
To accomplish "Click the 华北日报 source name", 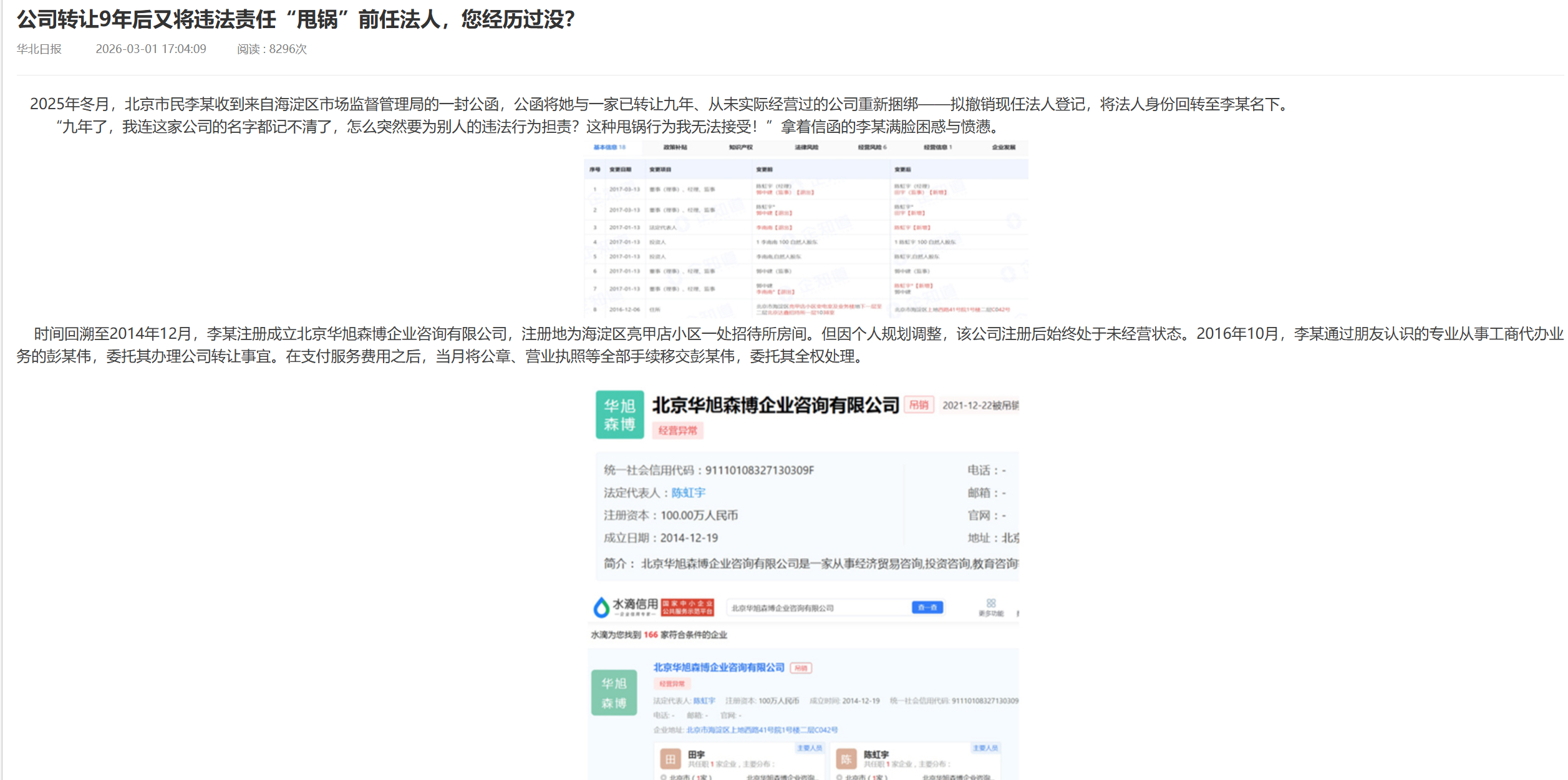I will (39, 49).
